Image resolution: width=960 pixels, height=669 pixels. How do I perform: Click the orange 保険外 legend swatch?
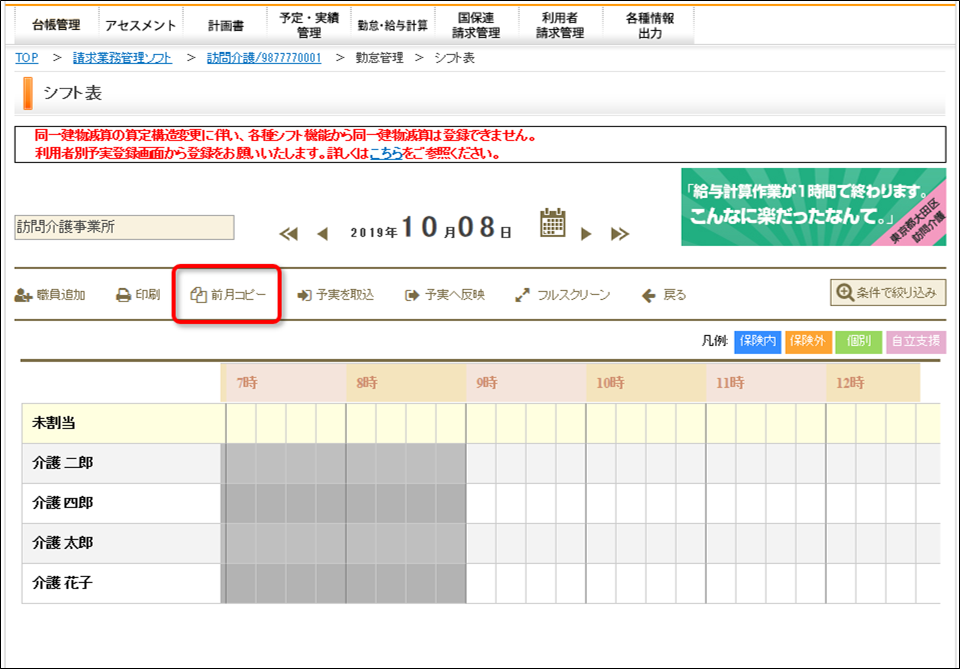coord(808,342)
